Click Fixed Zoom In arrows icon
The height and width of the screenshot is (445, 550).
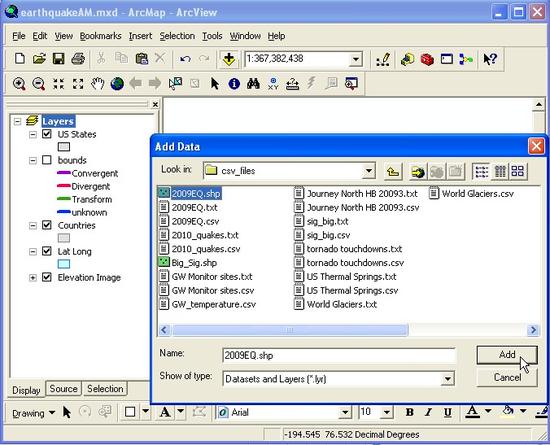(58, 84)
